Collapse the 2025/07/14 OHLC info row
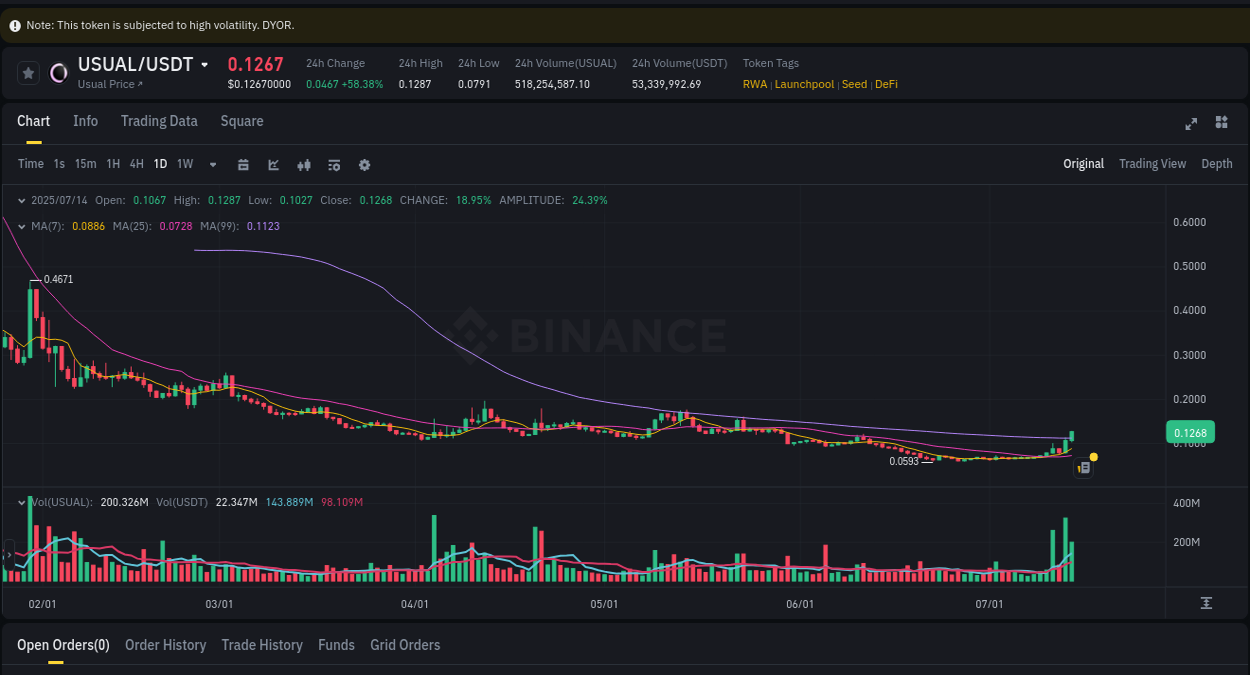 22,200
